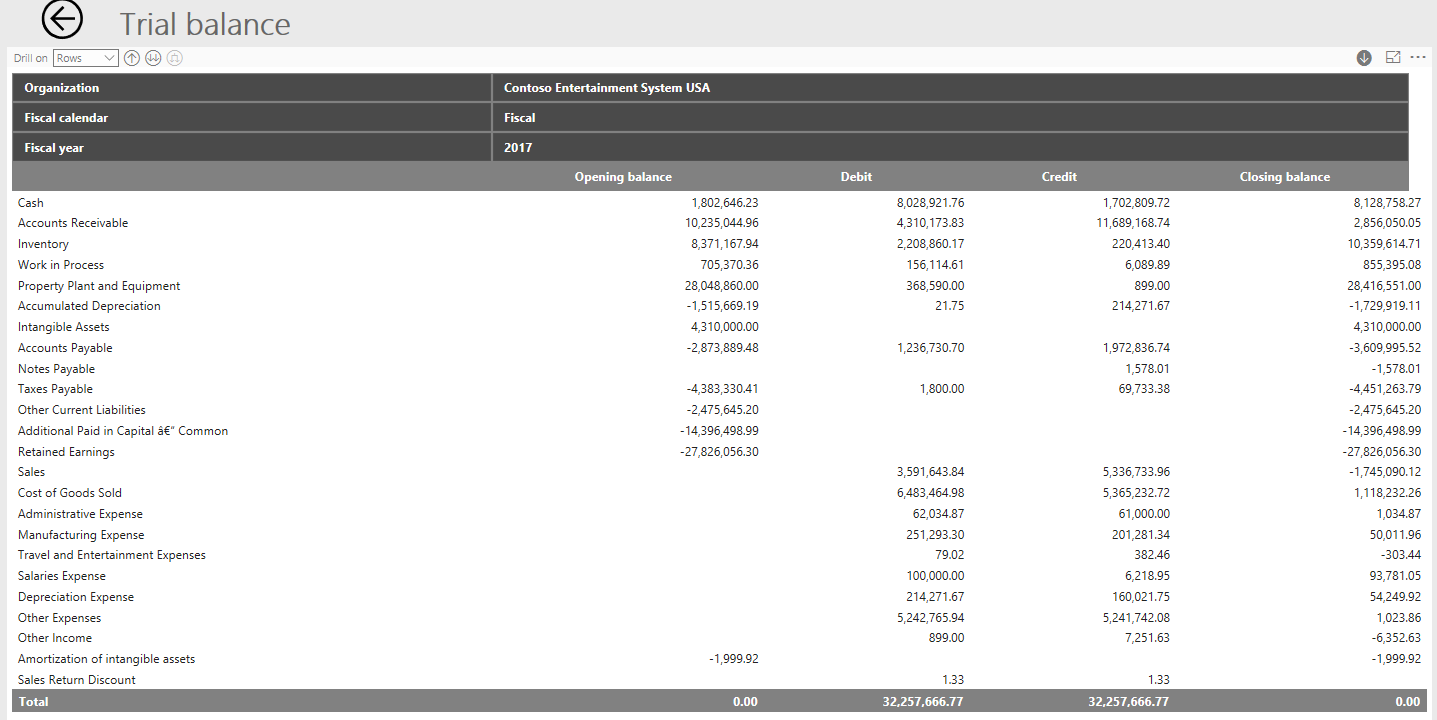Screen dimensions: 1437x720
Task: Click Other Expenses credit 5,241,742.08
Action: click(1136, 618)
